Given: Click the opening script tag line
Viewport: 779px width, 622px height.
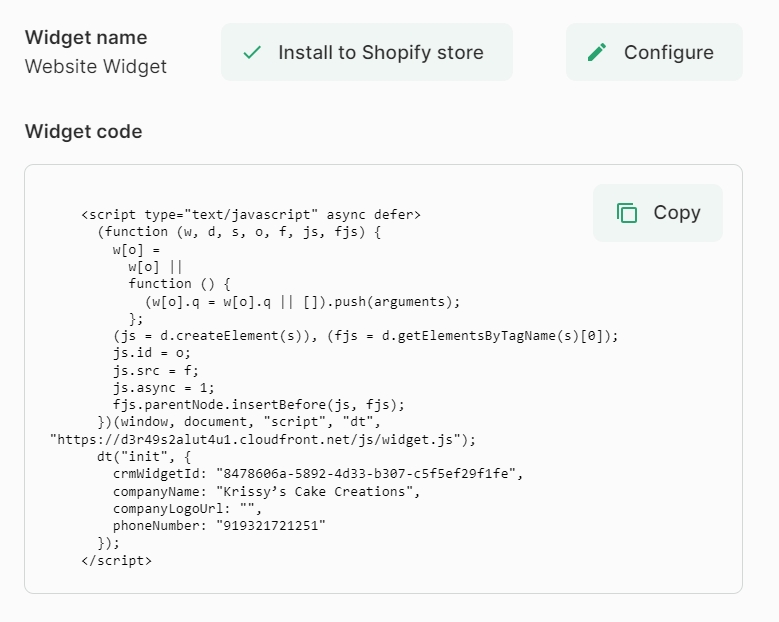Looking at the screenshot, I should pyautogui.click(x=251, y=214).
